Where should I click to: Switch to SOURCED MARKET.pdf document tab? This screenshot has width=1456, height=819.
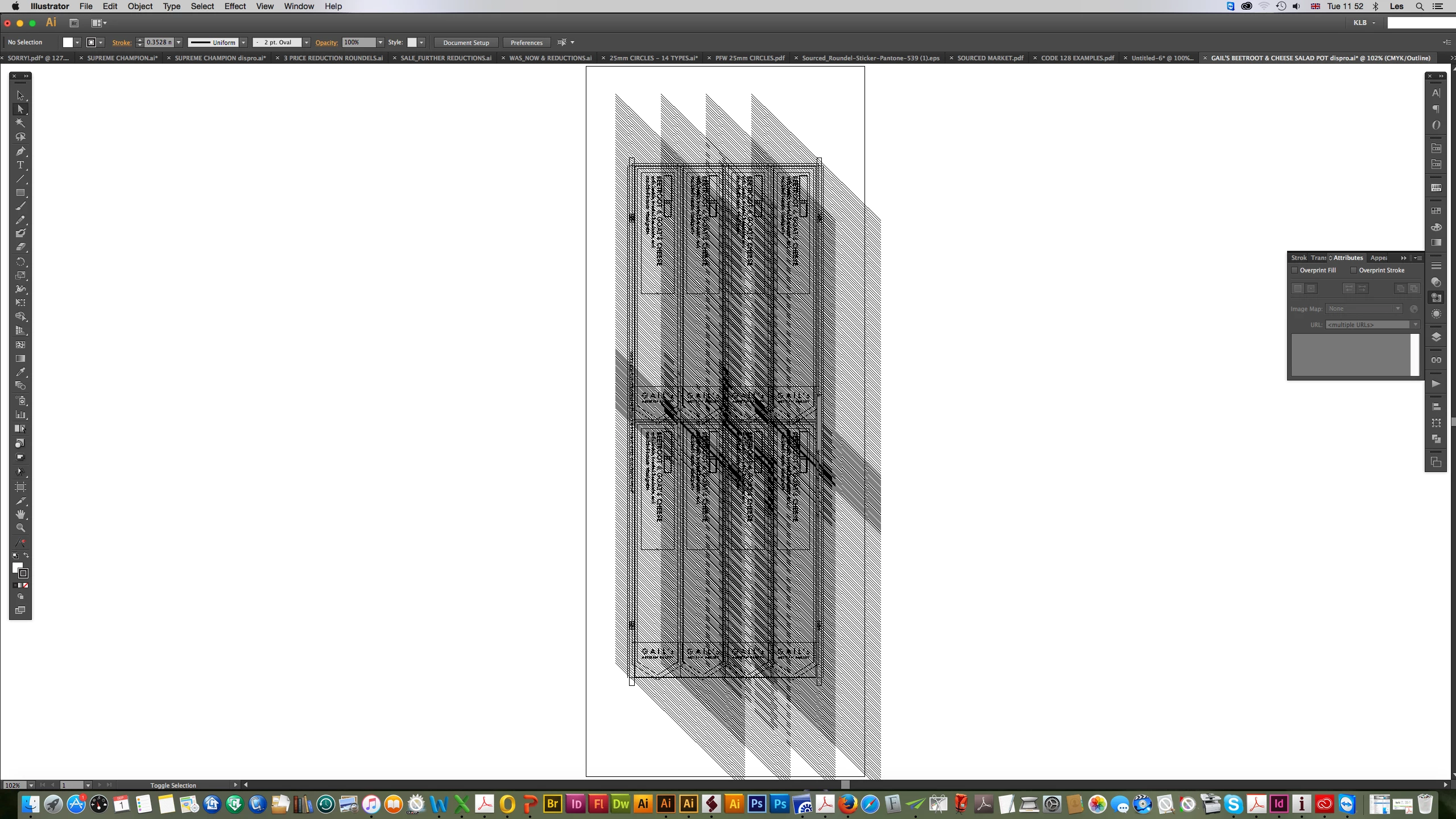tap(990, 58)
